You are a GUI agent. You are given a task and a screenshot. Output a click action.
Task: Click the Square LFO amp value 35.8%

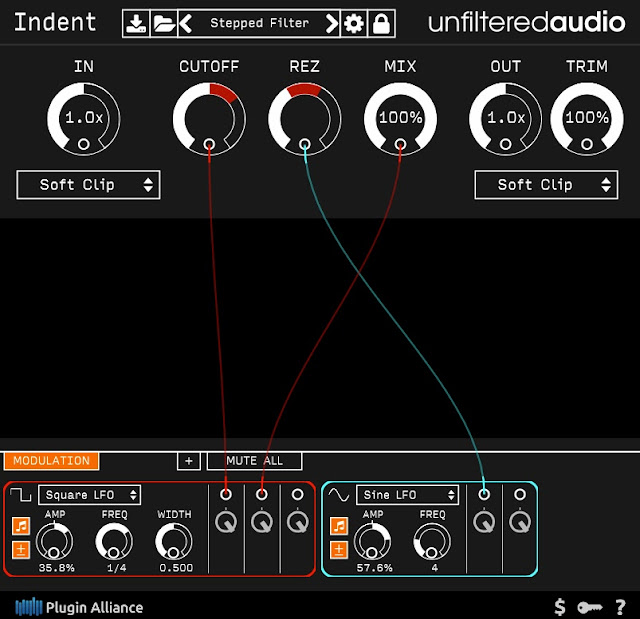pyautogui.click(x=56, y=568)
